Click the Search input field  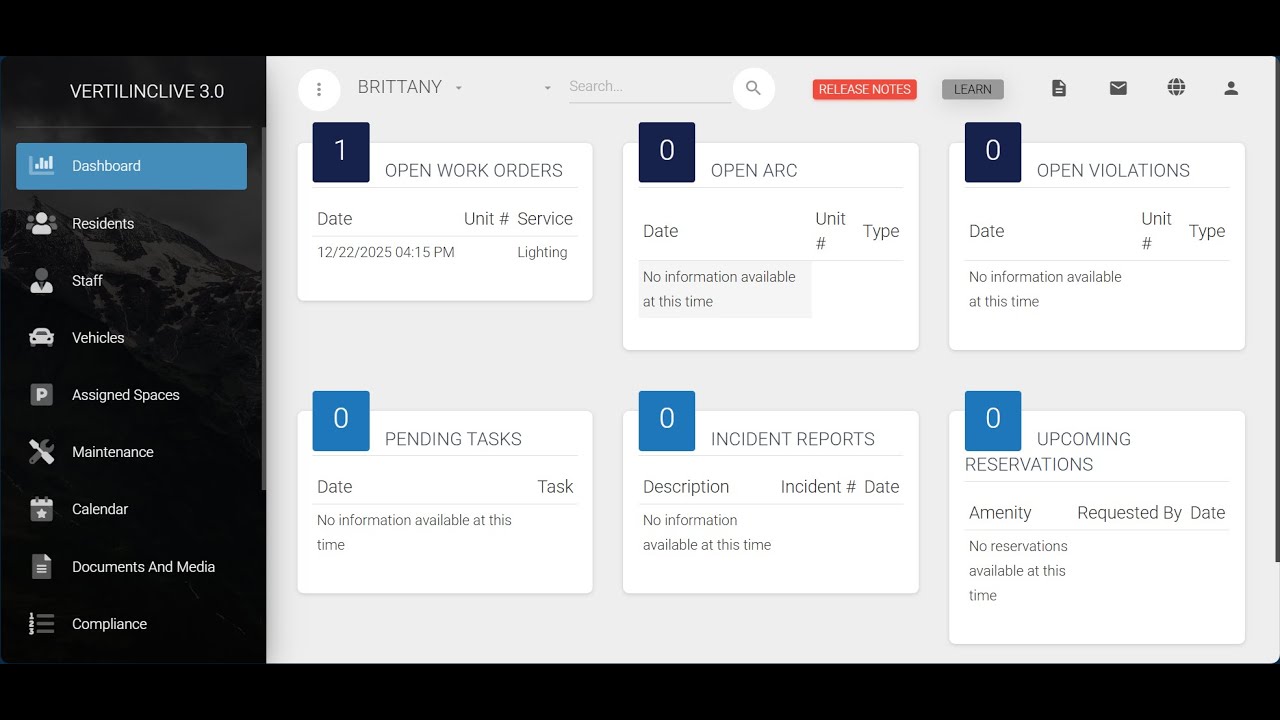(650, 87)
